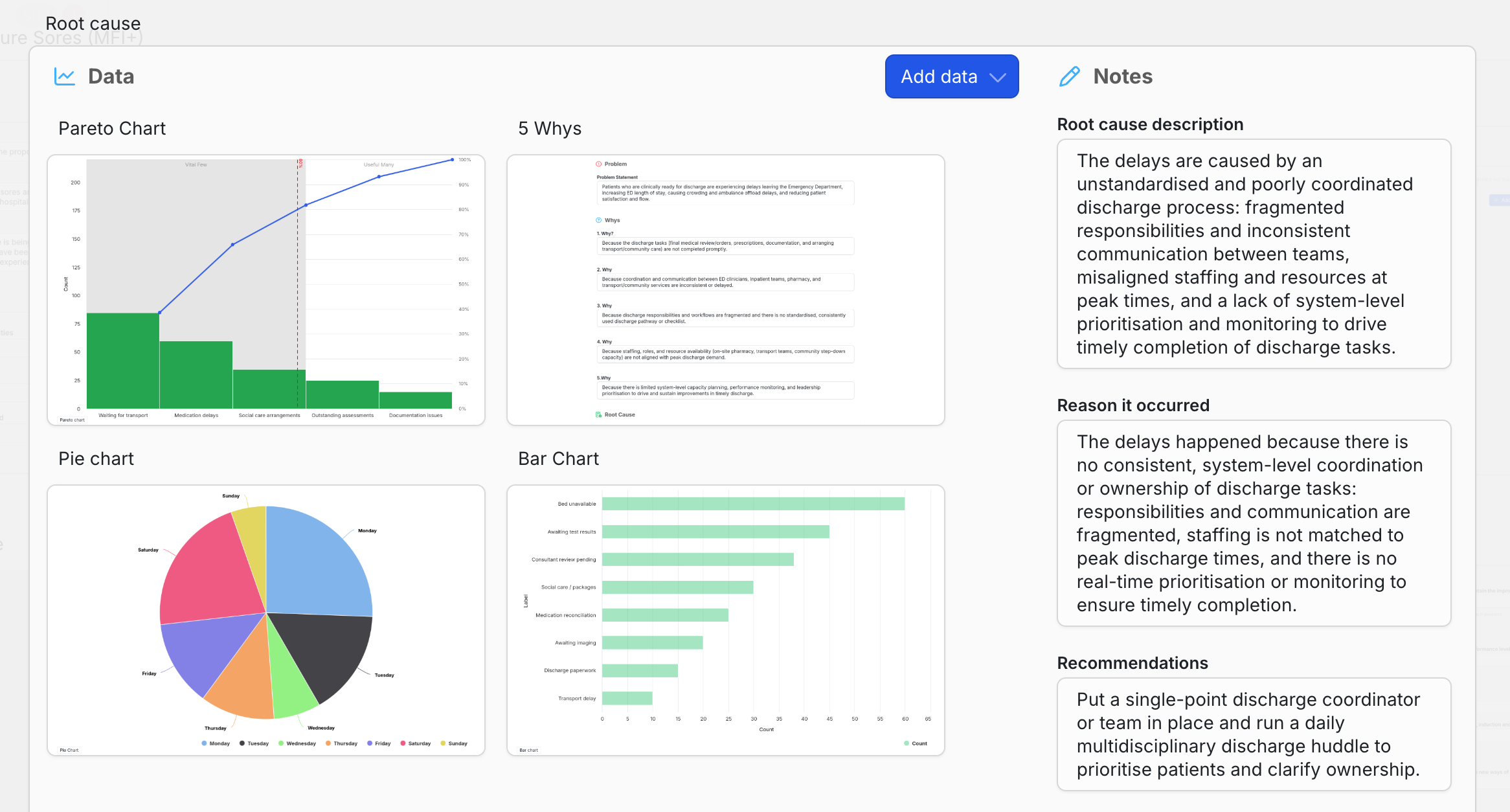Viewport: 1510px width, 812px height.
Task: Click the Bed unavailable bar
Action: 753,504
